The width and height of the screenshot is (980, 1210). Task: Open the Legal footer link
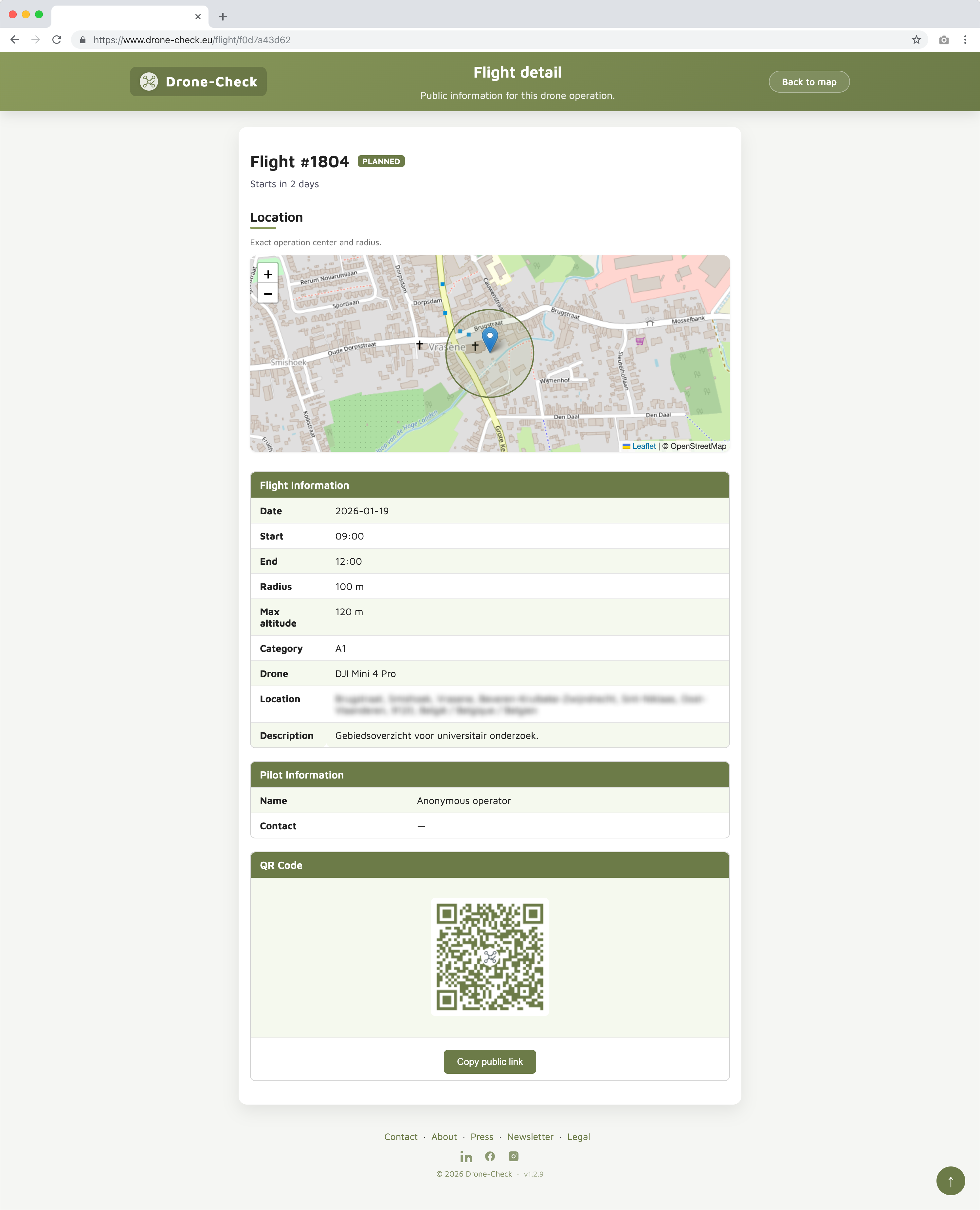pos(578,1137)
